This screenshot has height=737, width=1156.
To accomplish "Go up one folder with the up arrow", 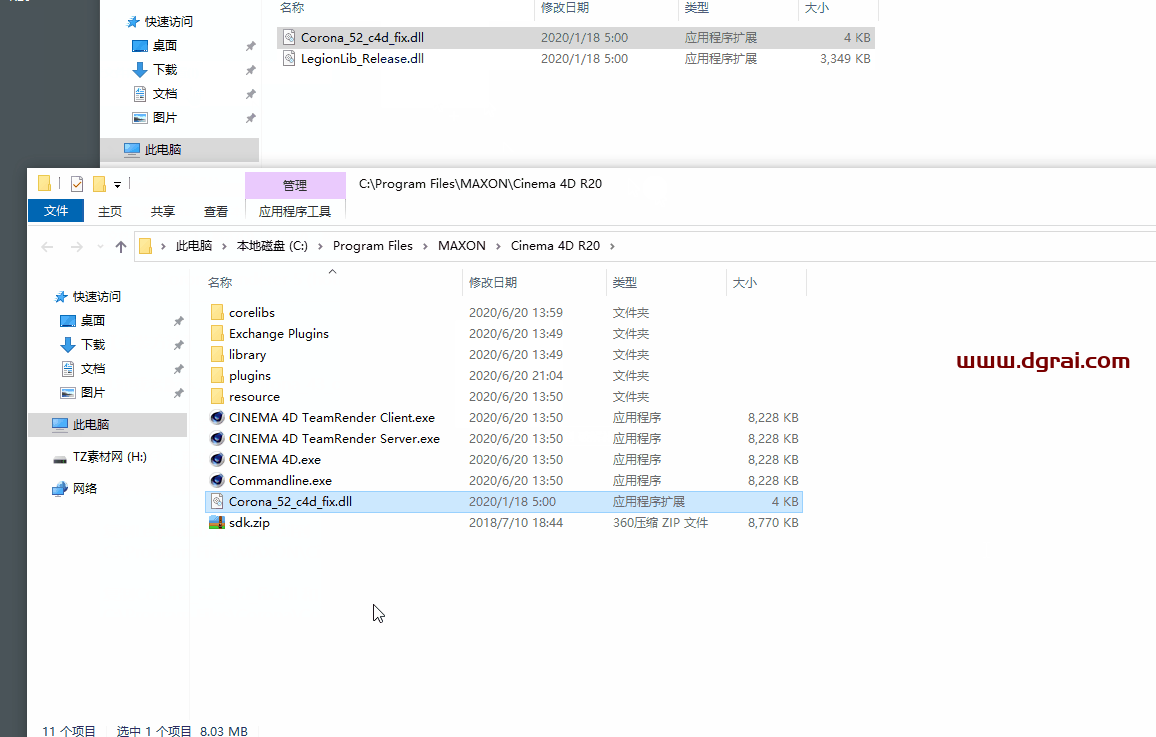I will (x=121, y=246).
